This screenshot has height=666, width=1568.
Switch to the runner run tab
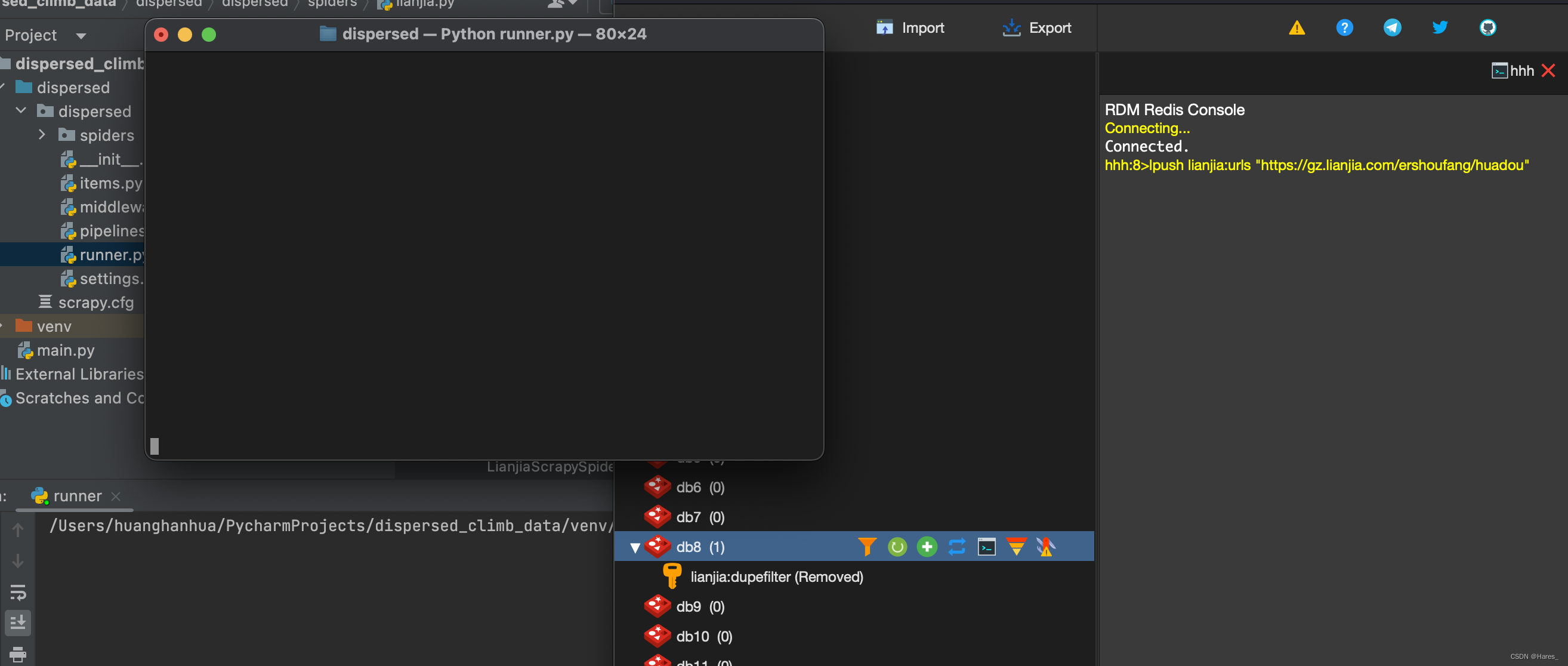pyautogui.click(x=77, y=496)
